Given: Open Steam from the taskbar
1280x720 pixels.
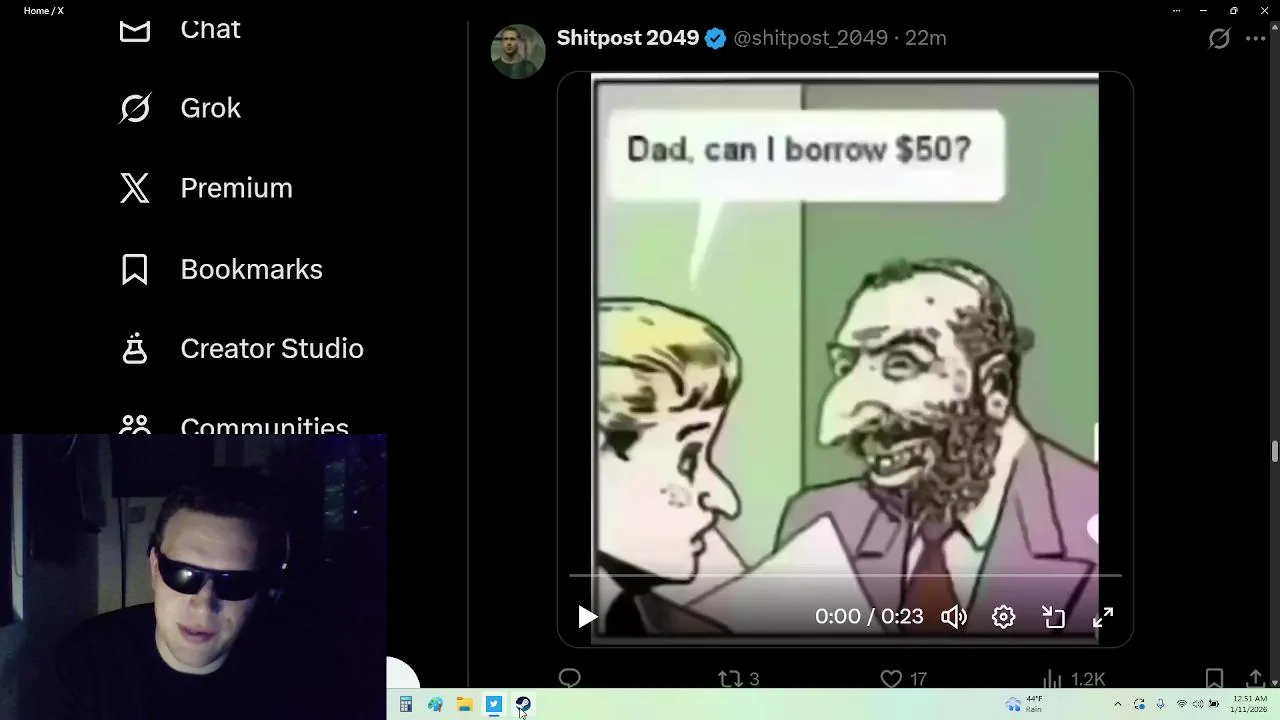Looking at the screenshot, I should (523, 705).
